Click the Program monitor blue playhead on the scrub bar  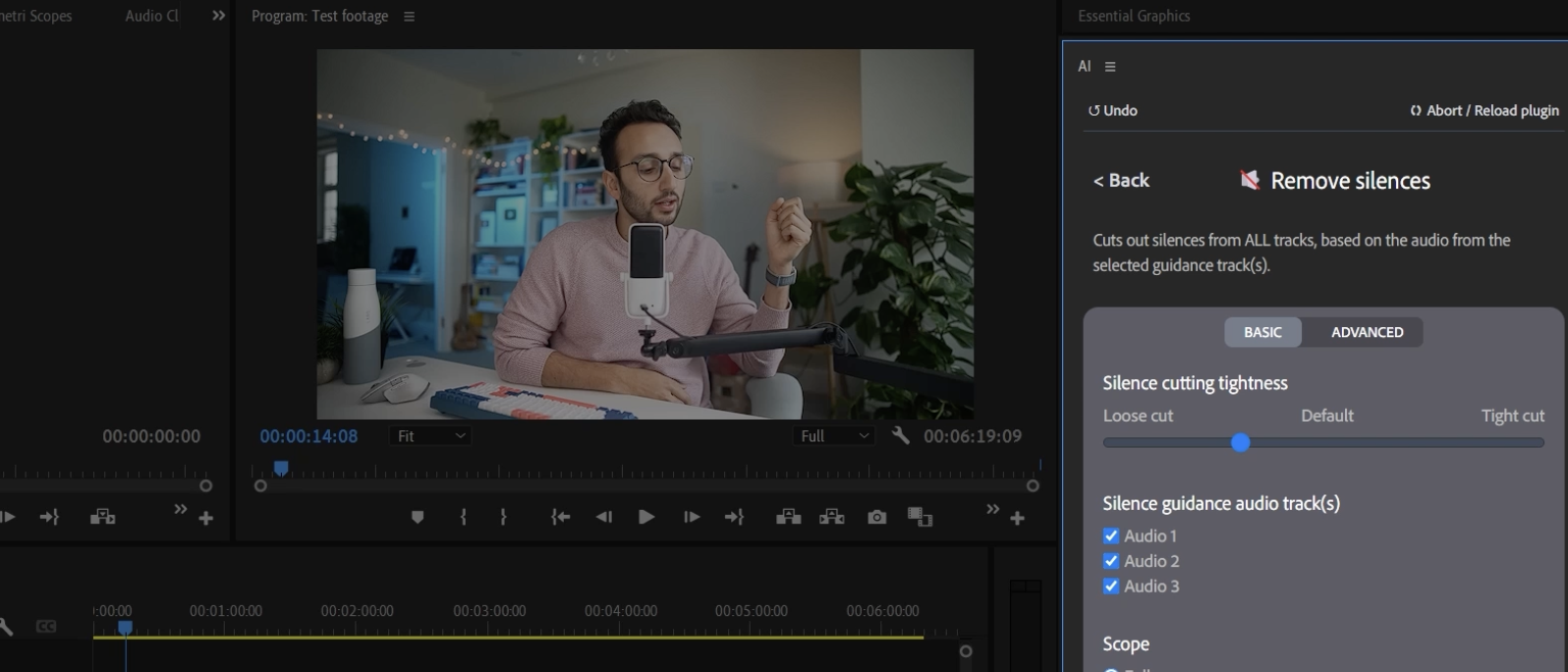281,468
